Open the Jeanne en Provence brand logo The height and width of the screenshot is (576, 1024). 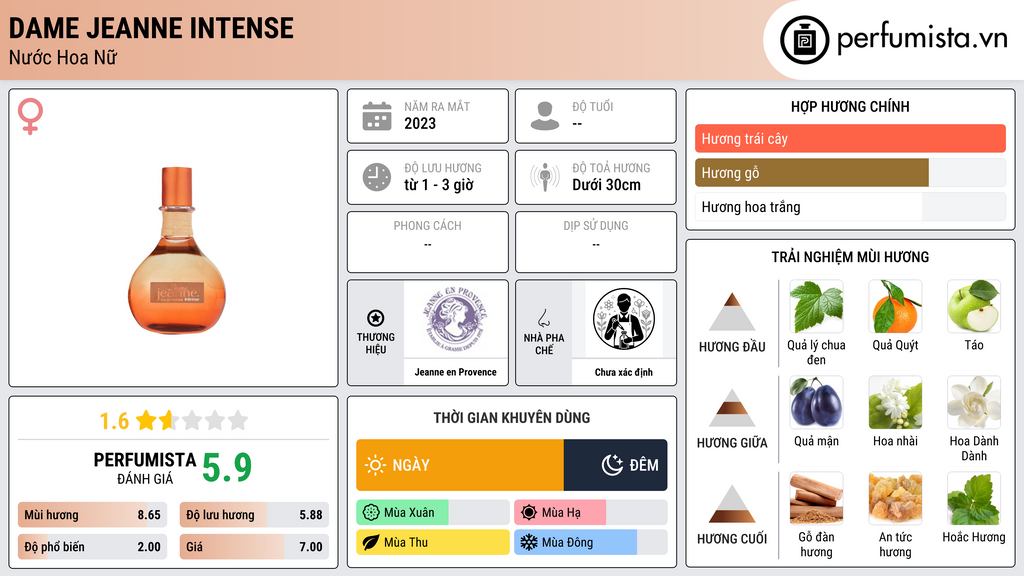point(455,319)
